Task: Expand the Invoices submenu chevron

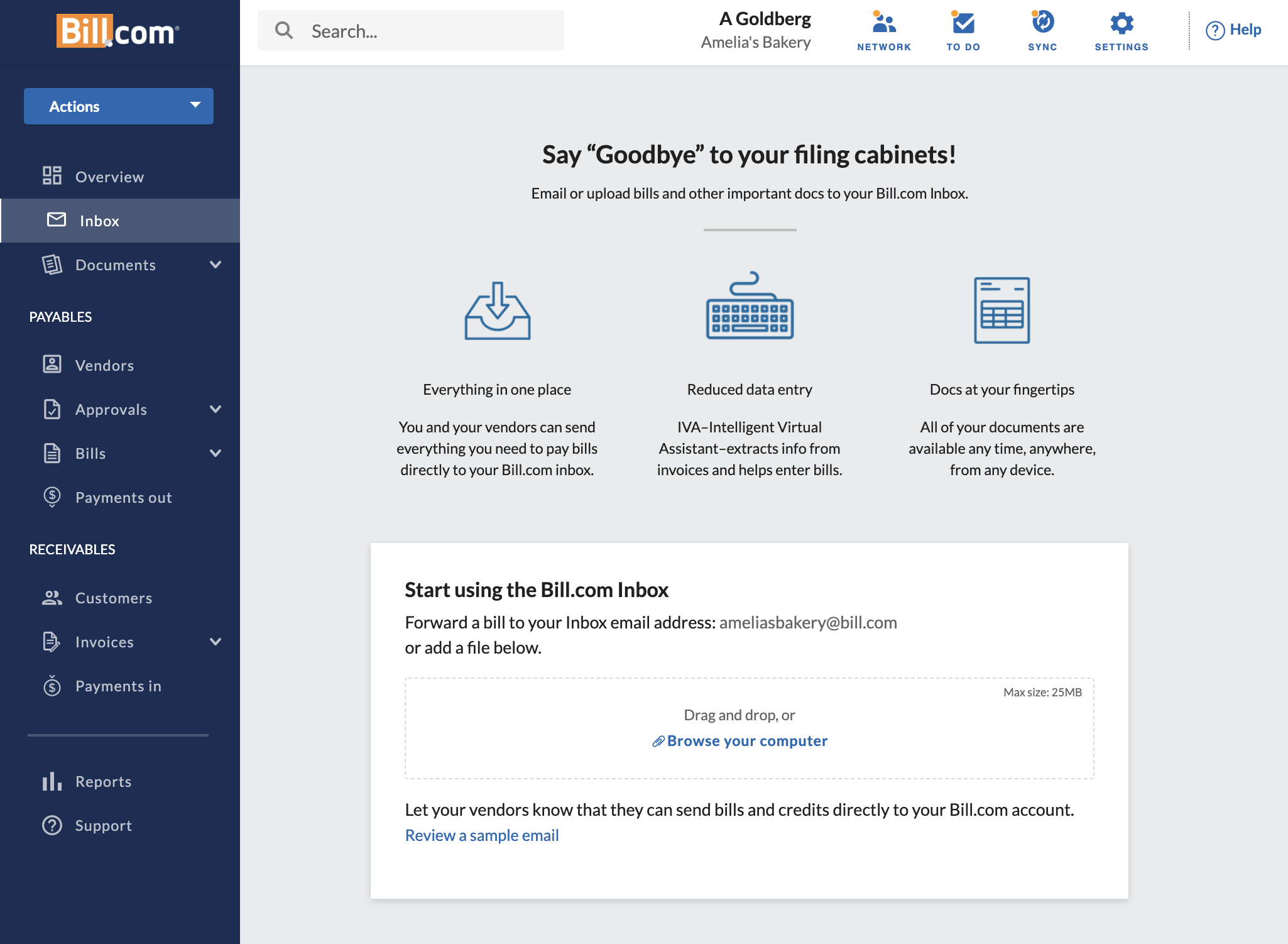Action: [216, 642]
